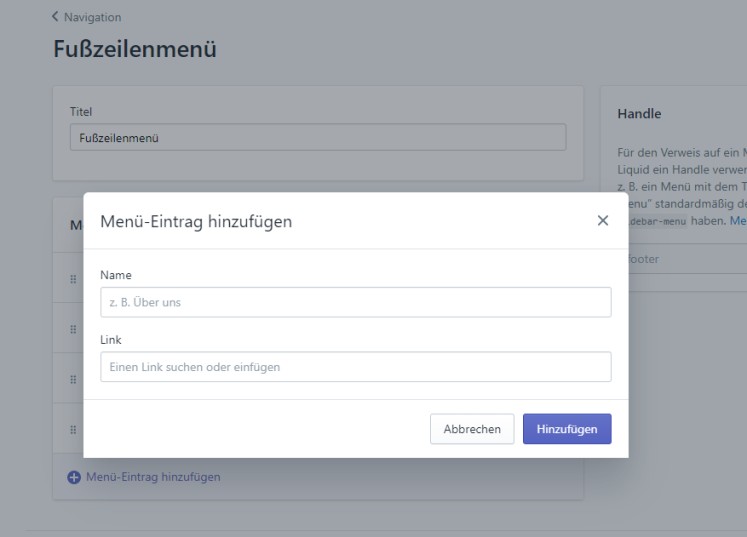
Task: Close the Menü-Eintrag hinzufügen dialog
Action: click(x=602, y=221)
